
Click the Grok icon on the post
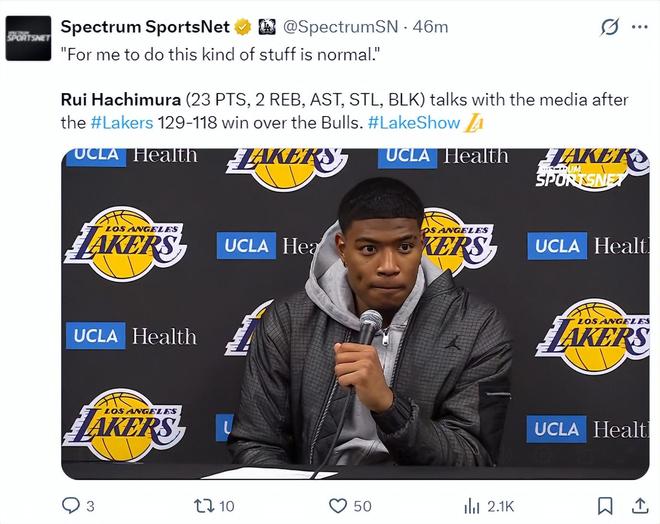coord(608,27)
